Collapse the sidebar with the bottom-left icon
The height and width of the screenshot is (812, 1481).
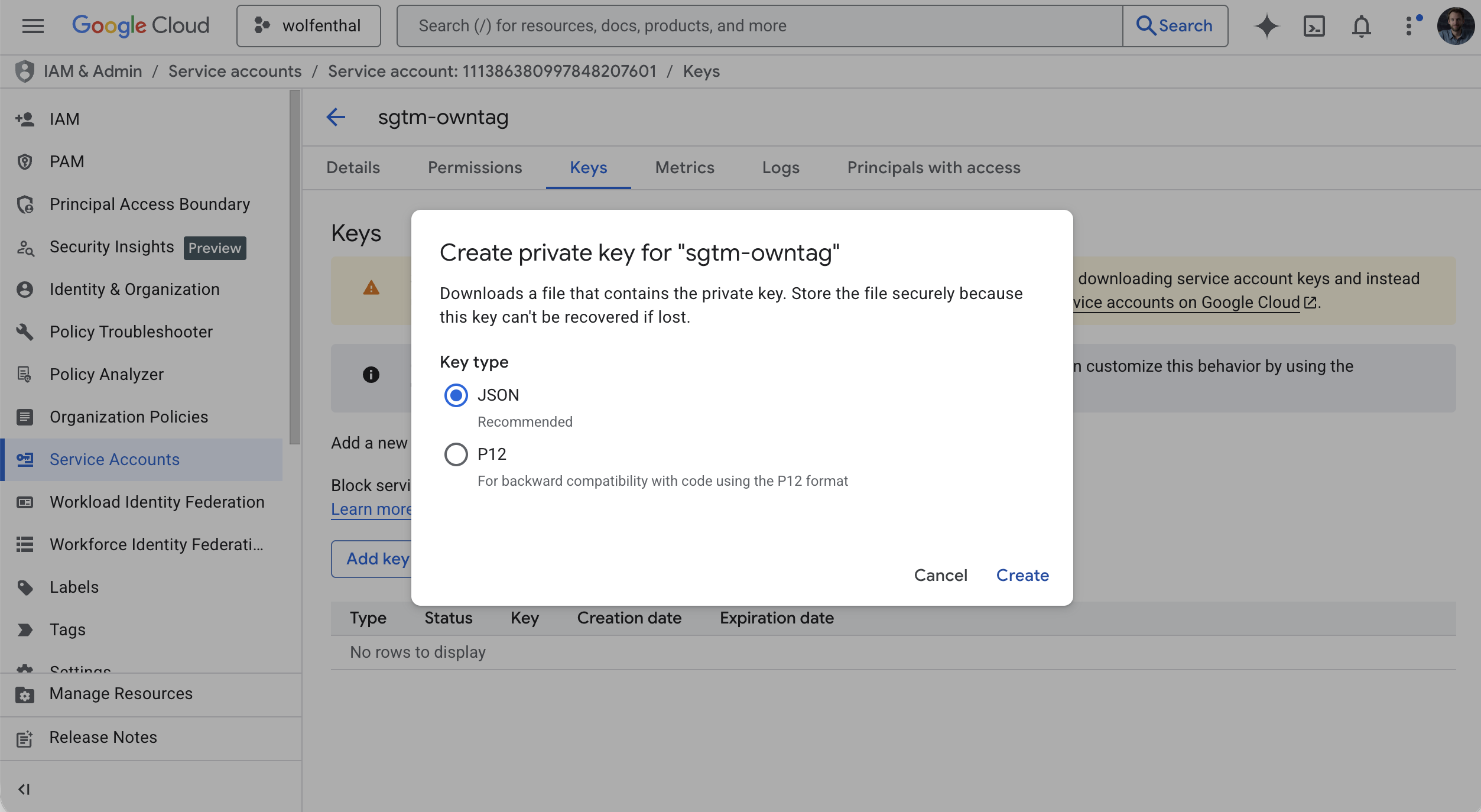24,789
